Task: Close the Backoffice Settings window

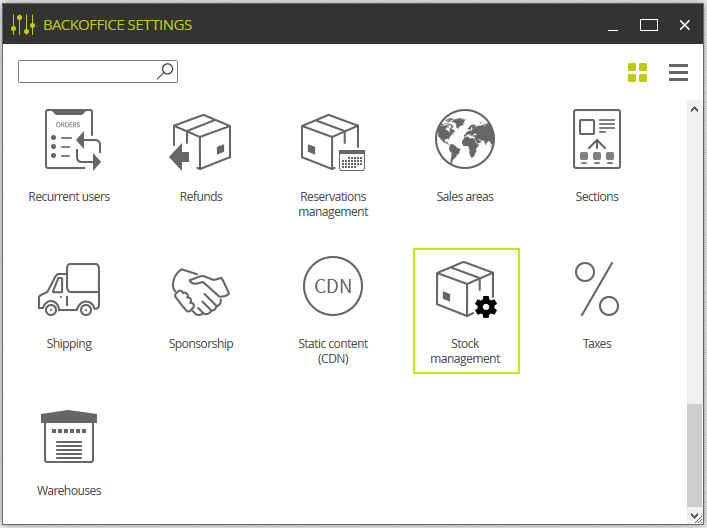Action: [684, 25]
